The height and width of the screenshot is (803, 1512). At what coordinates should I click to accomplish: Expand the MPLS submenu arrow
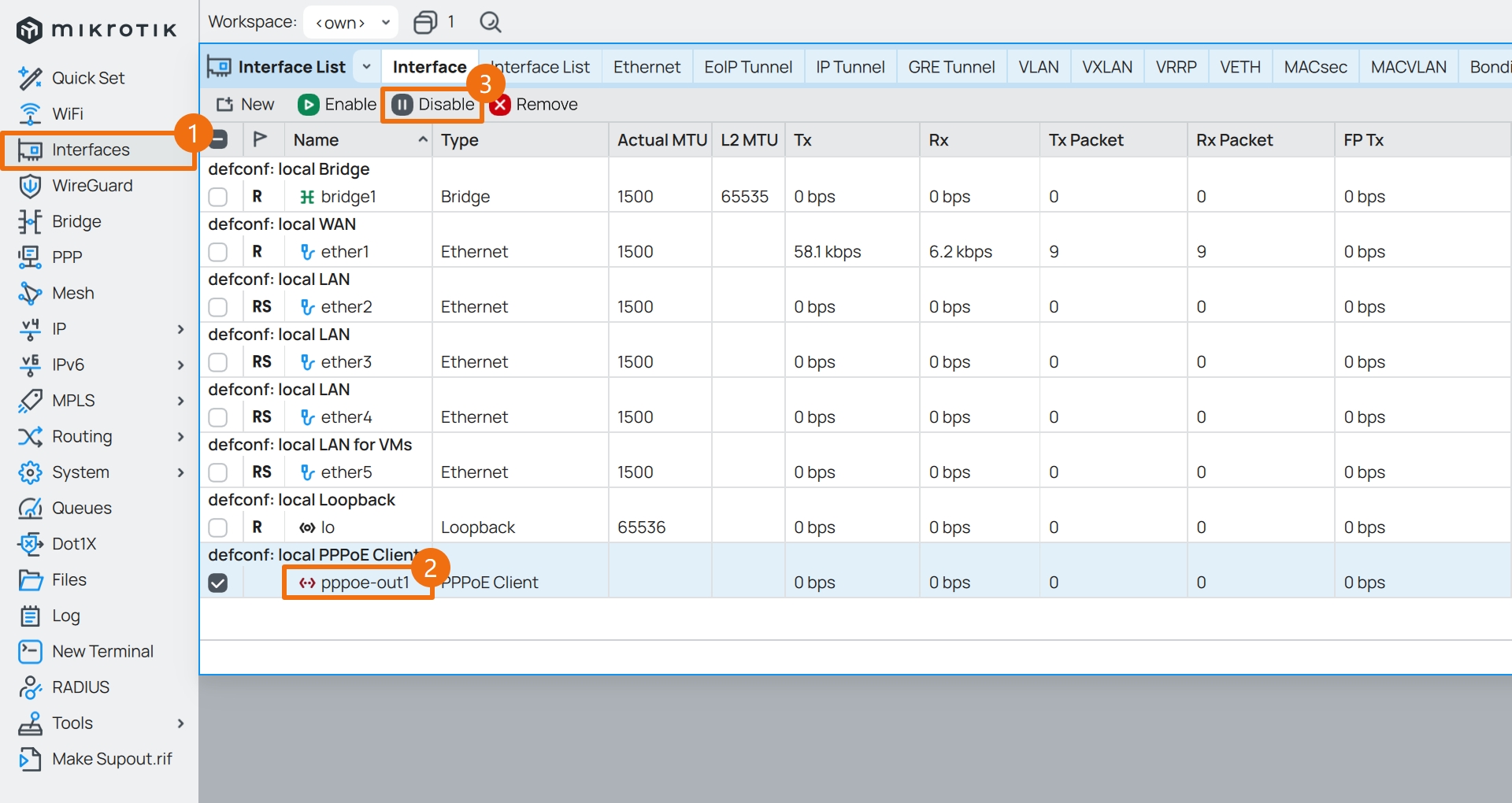[x=181, y=401]
